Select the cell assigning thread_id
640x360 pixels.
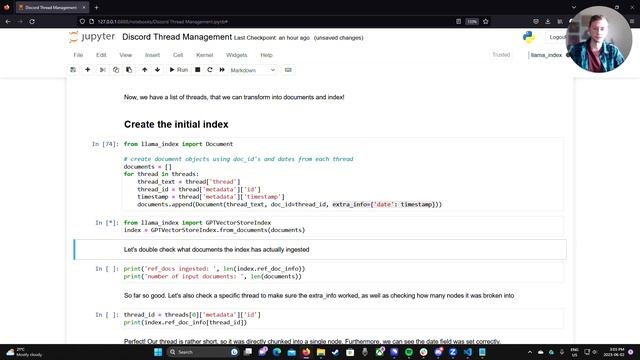pos(343,318)
